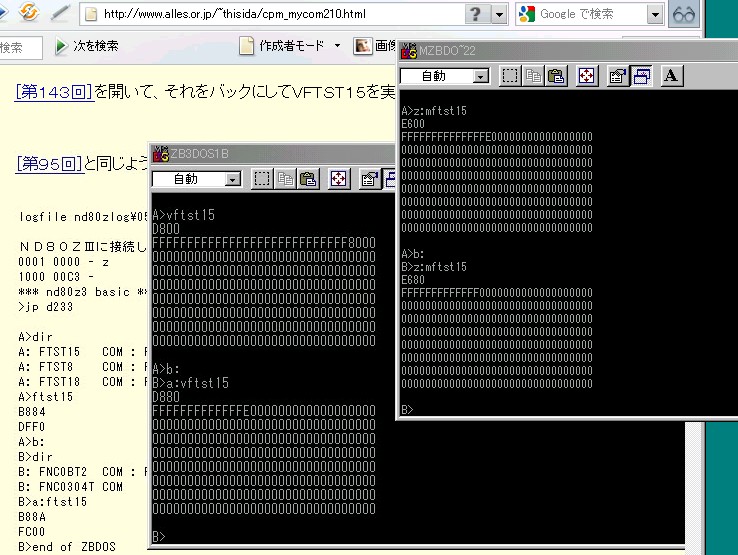
Task: Click MS-DOS icon in ZB3DOS1B title bar
Action: 161,153
